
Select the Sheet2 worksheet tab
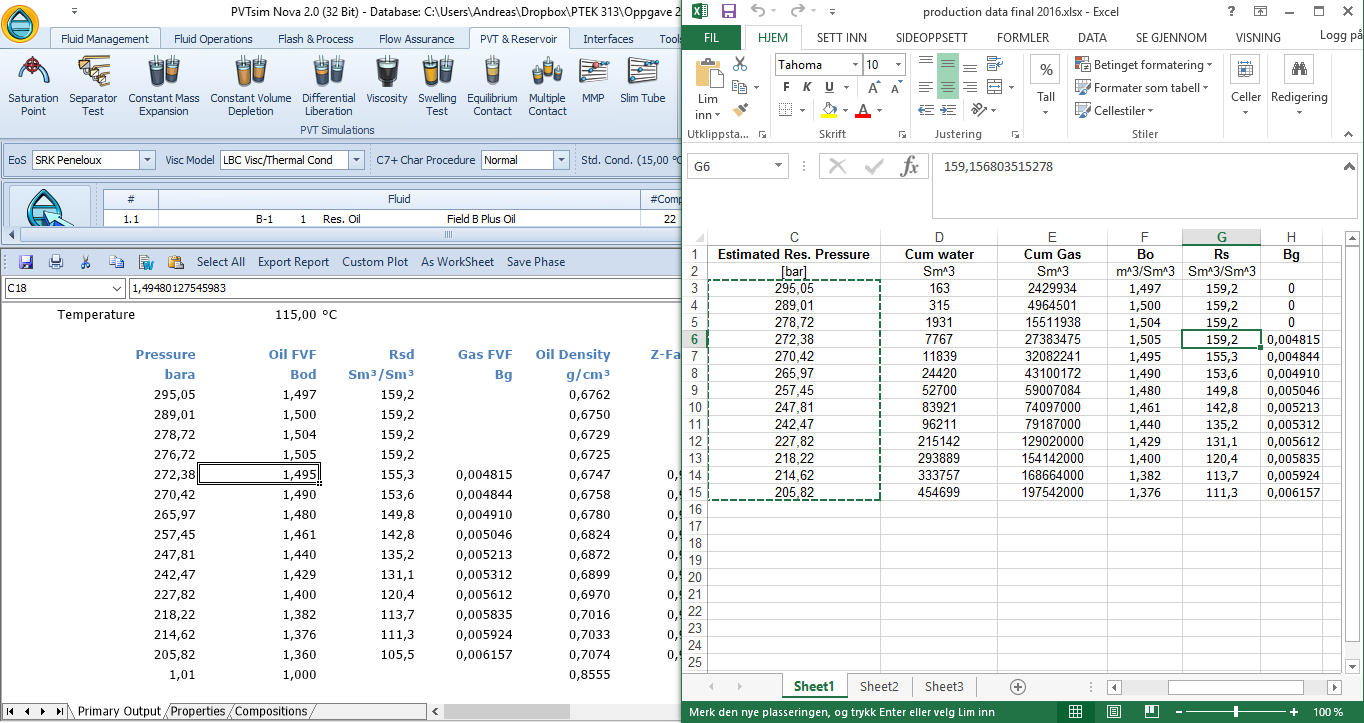click(879, 686)
